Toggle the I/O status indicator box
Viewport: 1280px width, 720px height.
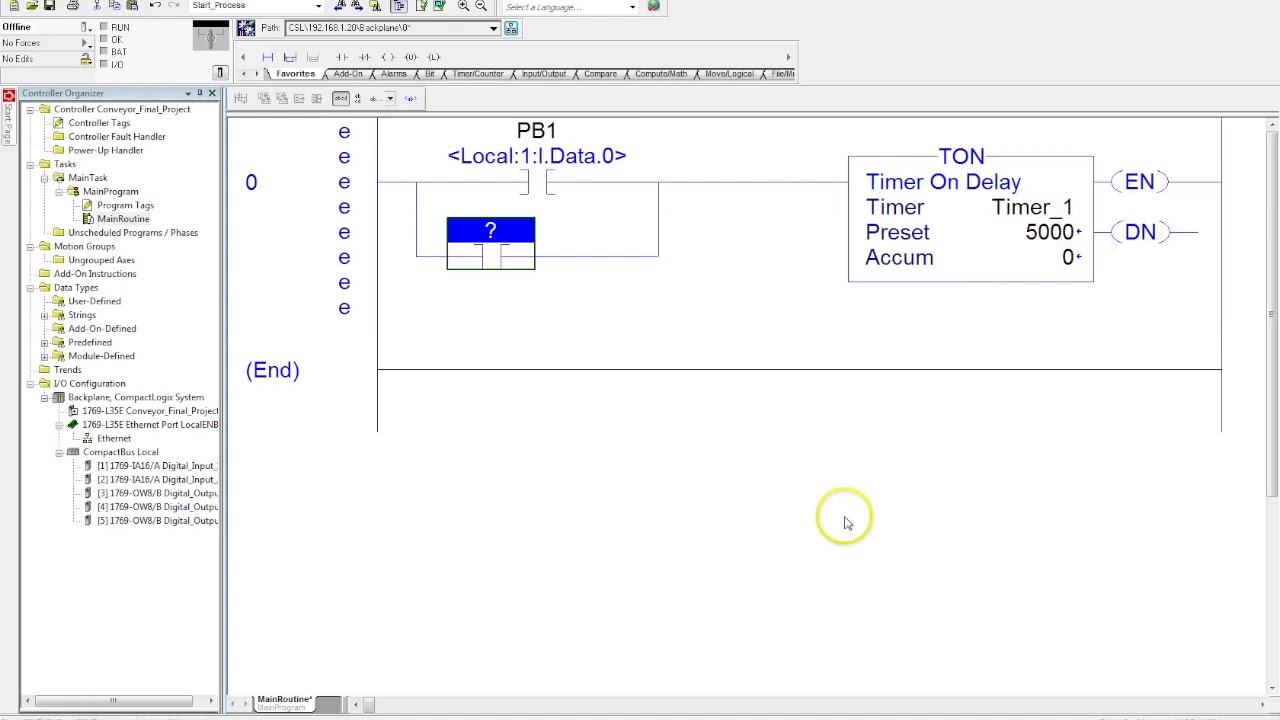click(x=103, y=65)
